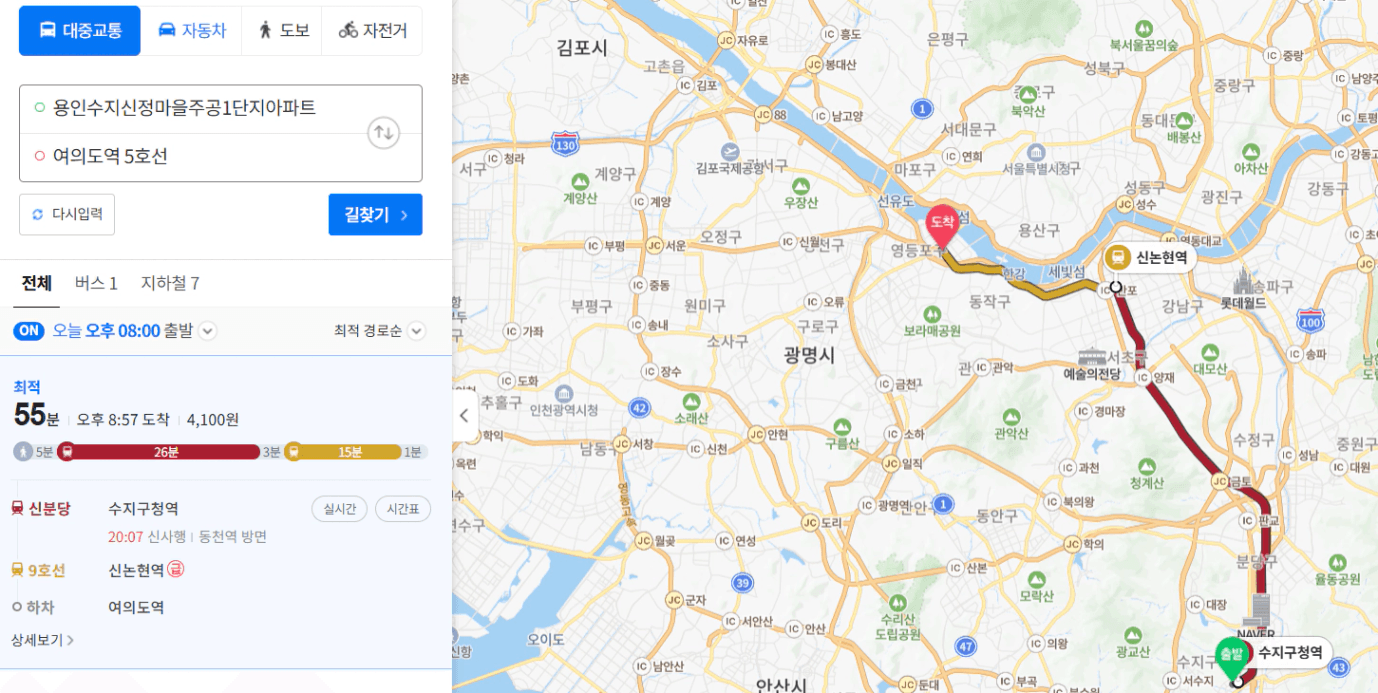Click the 4,100원 fare text
1378x693 pixels.
[213, 419]
